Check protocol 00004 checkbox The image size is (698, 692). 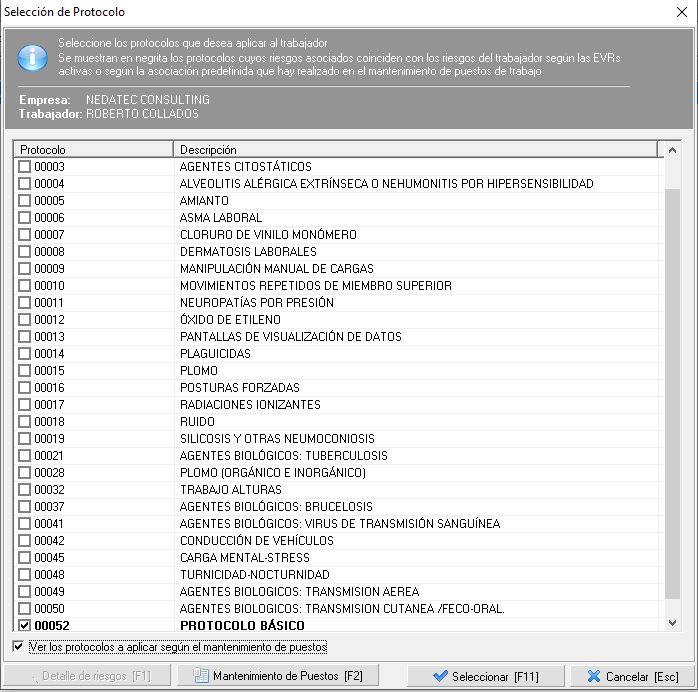coord(24,183)
